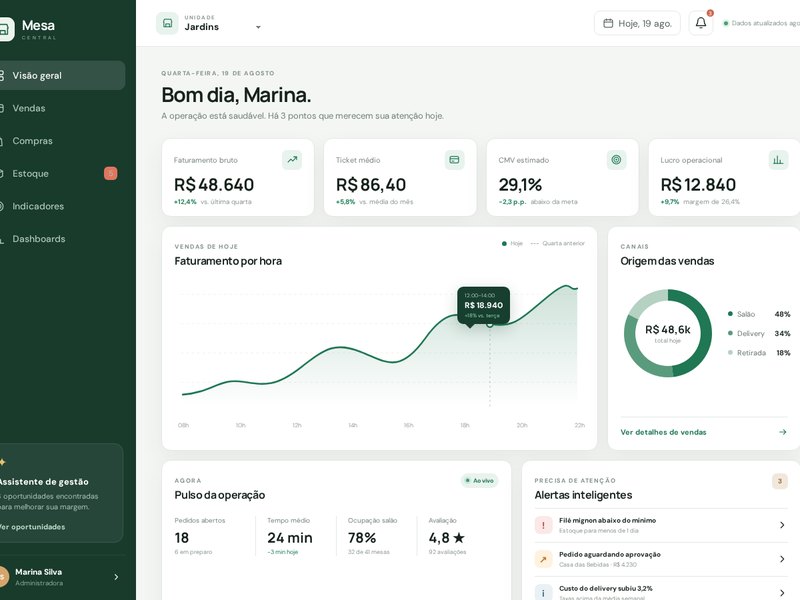
Task: Click the calendar icon in the date button
Action: (608, 23)
